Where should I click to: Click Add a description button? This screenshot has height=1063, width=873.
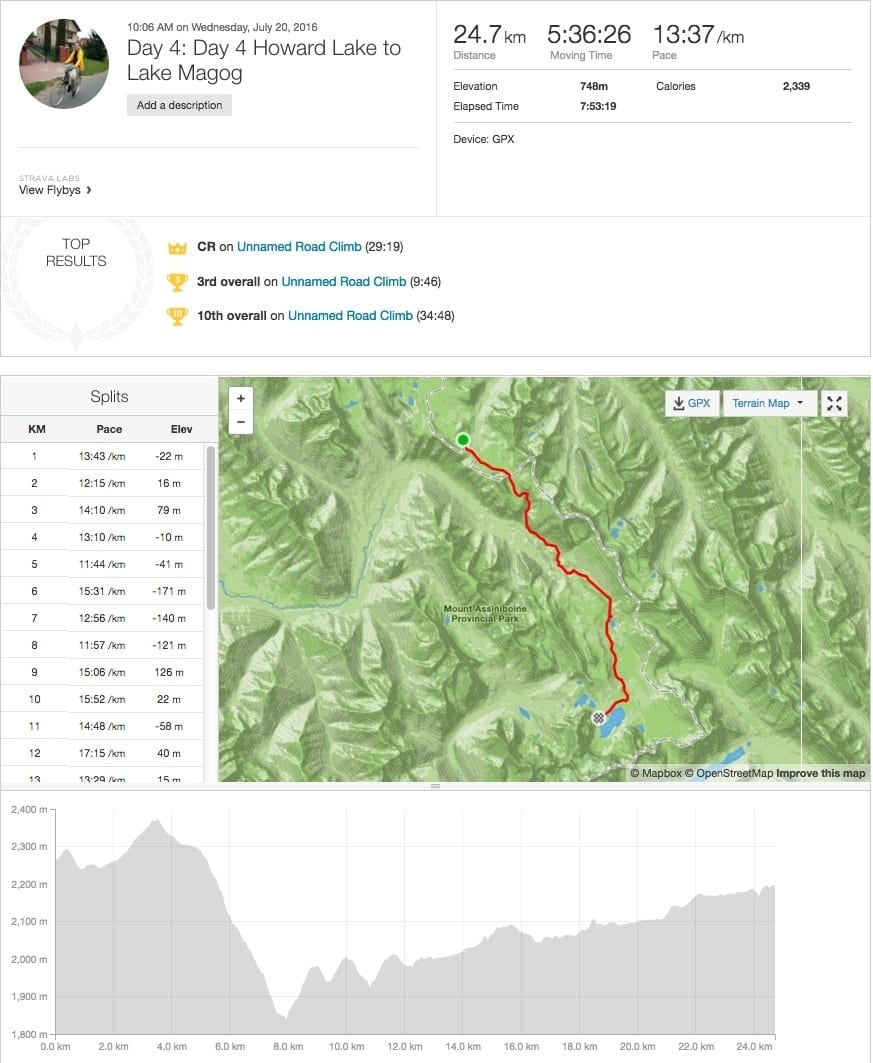(x=179, y=105)
